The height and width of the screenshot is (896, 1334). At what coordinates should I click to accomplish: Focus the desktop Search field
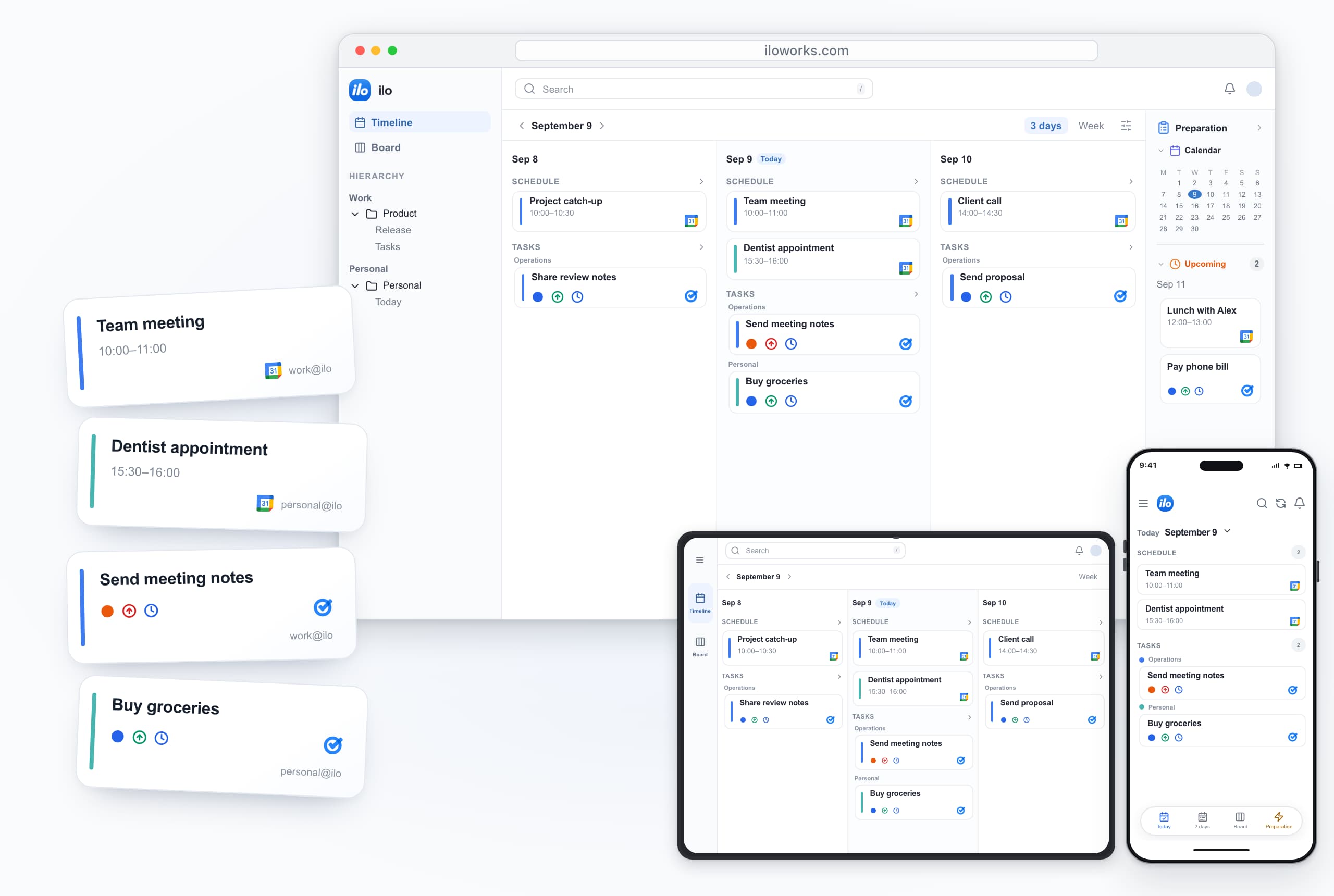693,89
